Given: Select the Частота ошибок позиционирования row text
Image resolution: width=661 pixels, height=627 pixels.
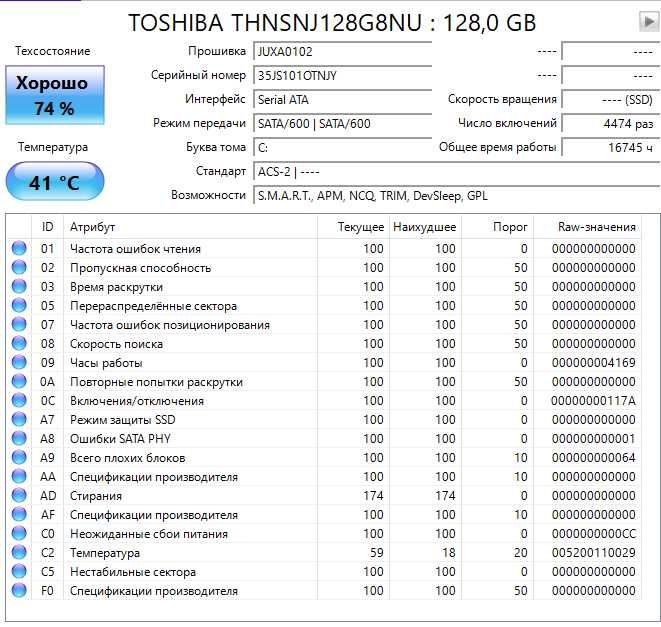Looking at the screenshot, I should 170,325.
